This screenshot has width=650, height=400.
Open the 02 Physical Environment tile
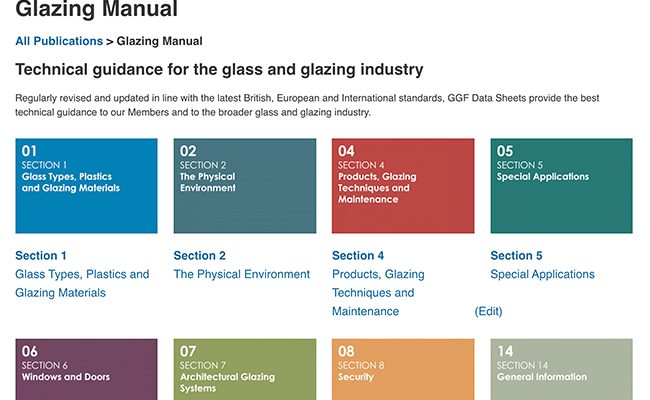coord(245,186)
